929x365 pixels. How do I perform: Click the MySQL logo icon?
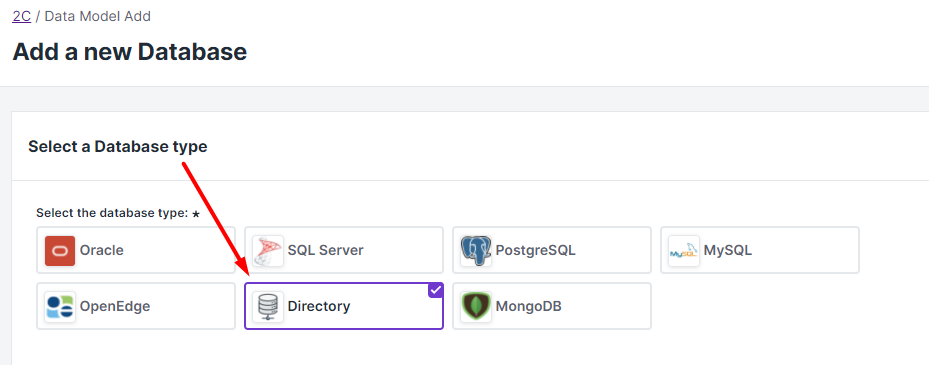[684, 251]
